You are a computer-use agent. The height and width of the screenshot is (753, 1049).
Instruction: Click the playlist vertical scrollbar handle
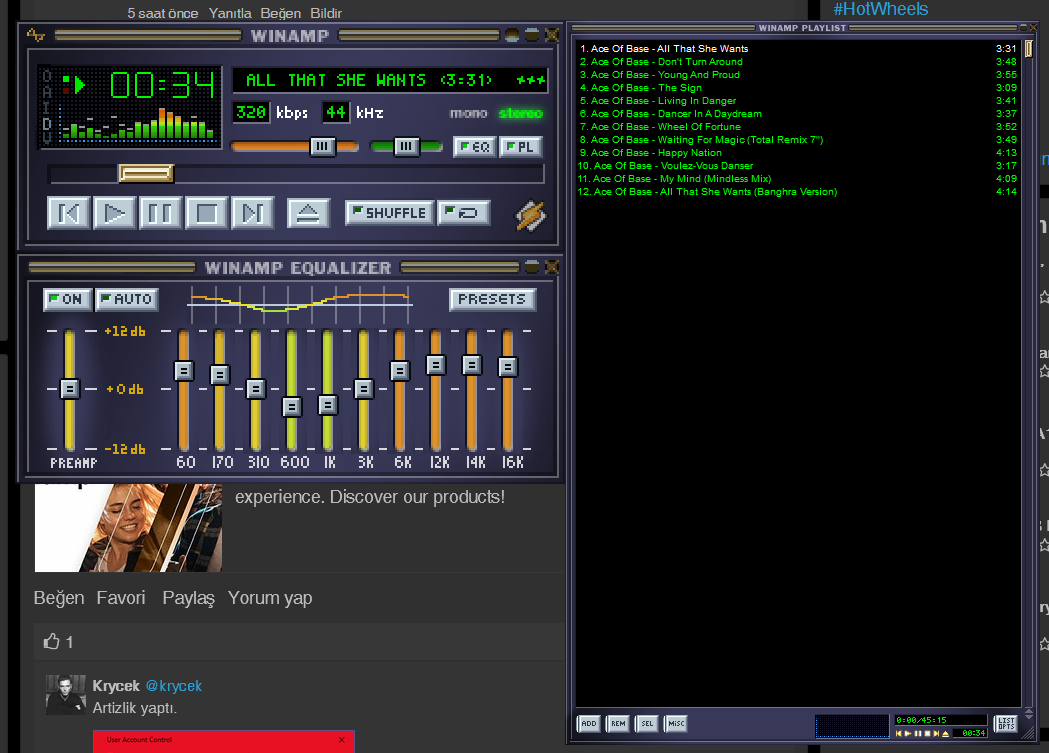(1029, 49)
